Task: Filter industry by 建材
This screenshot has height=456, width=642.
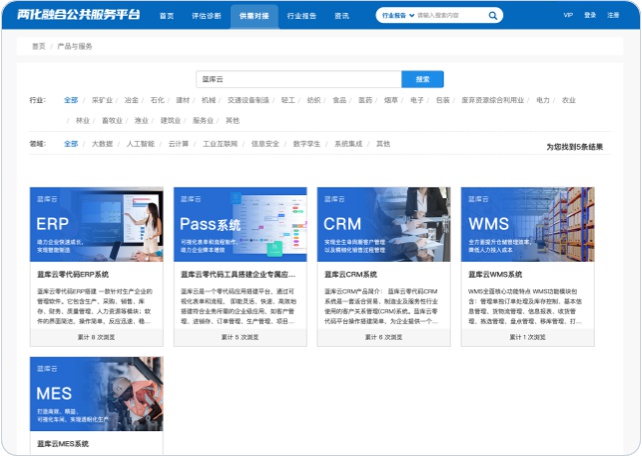Action: pyautogui.click(x=183, y=100)
